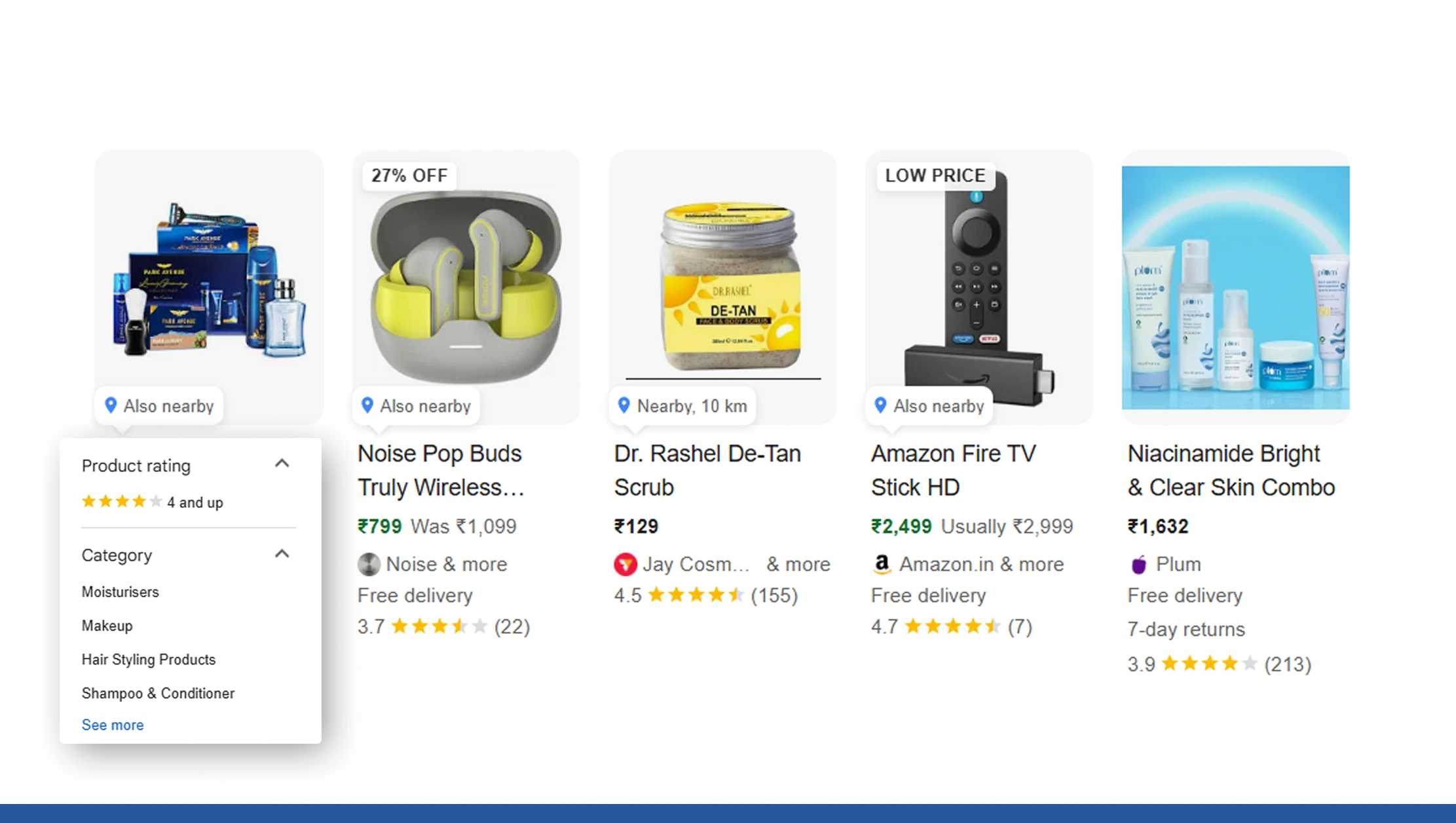The width and height of the screenshot is (1456, 823).
Task: Select the Moisturisers category filter
Action: click(x=120, y=592)
